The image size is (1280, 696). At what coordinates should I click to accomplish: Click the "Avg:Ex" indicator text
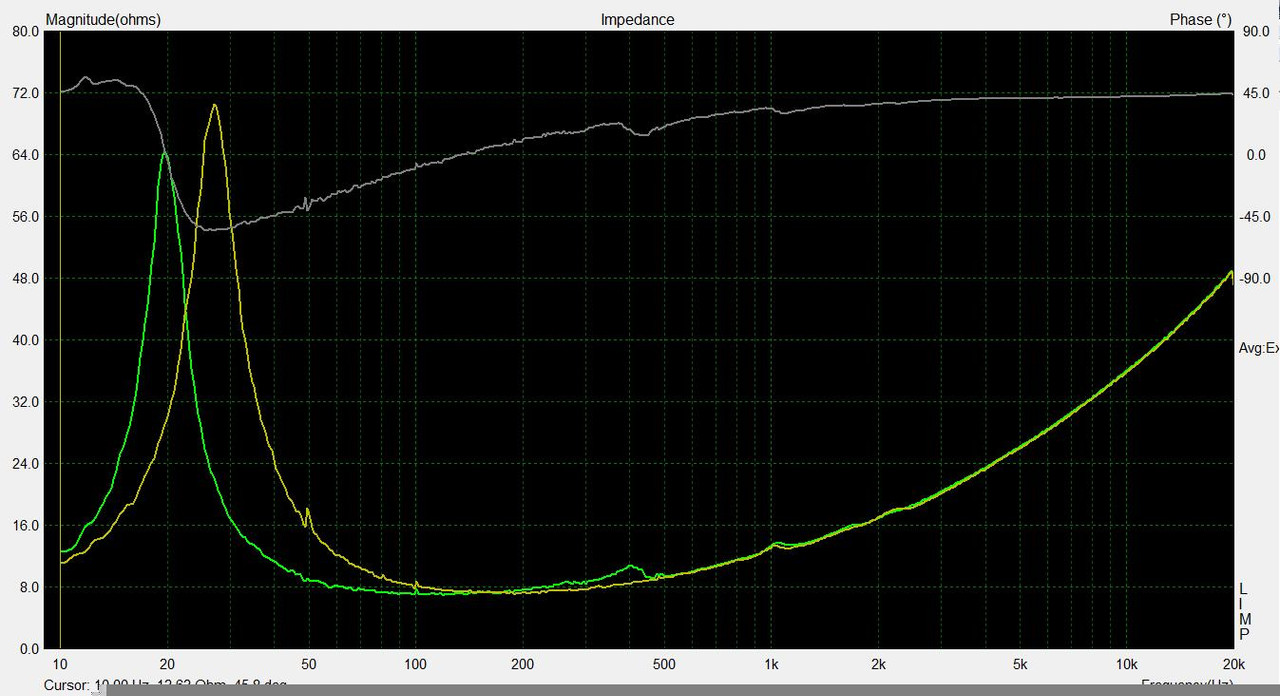coord(1258,348)
